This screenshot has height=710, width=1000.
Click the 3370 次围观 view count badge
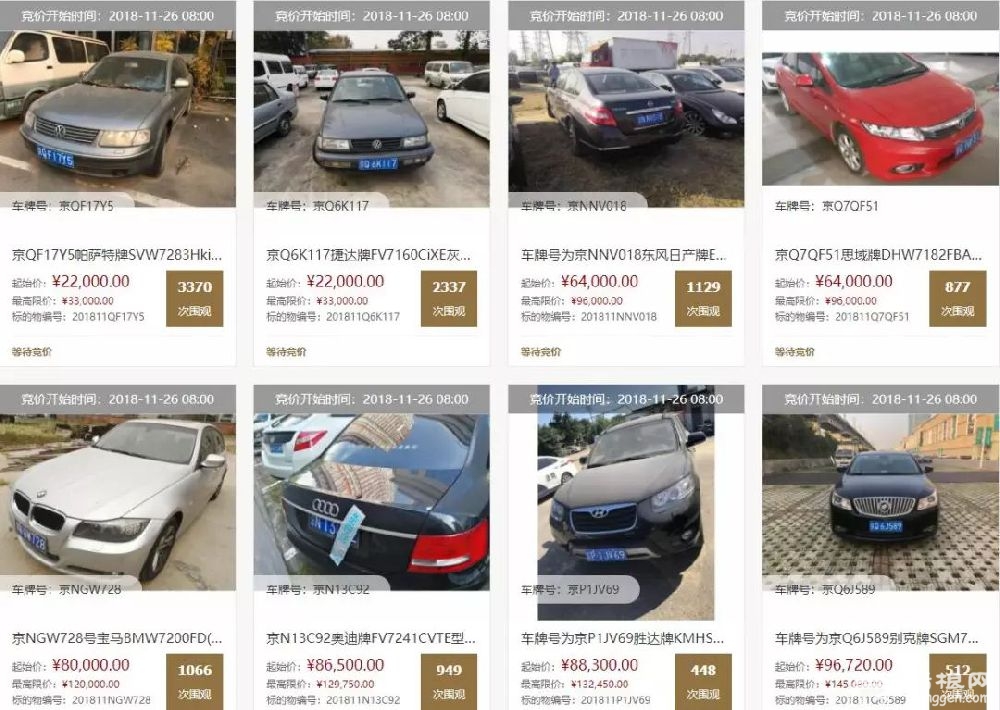pyautogui.click(x=195, y=299)
